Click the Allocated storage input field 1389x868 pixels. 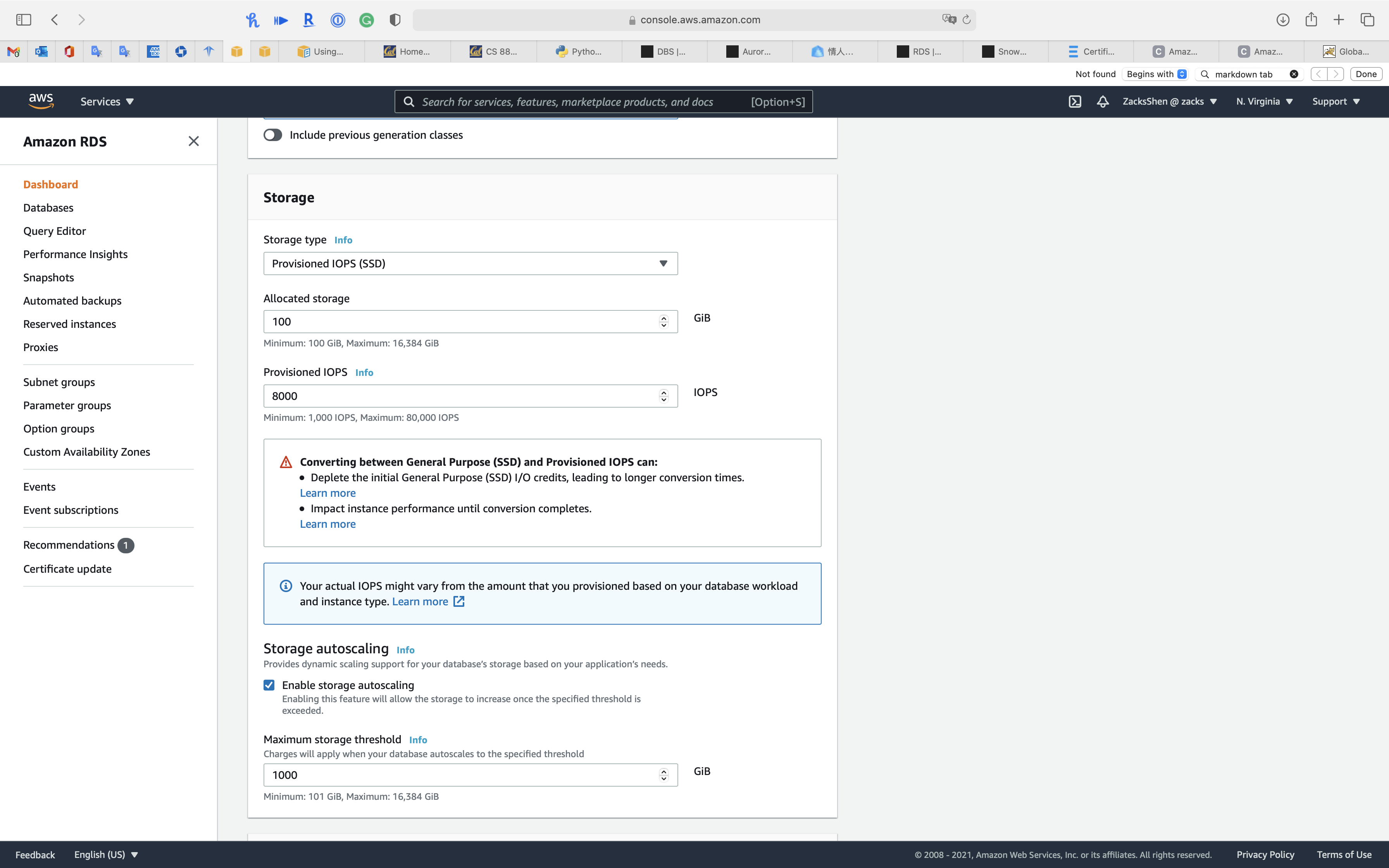pyautogui.click(x=459, y=322)
